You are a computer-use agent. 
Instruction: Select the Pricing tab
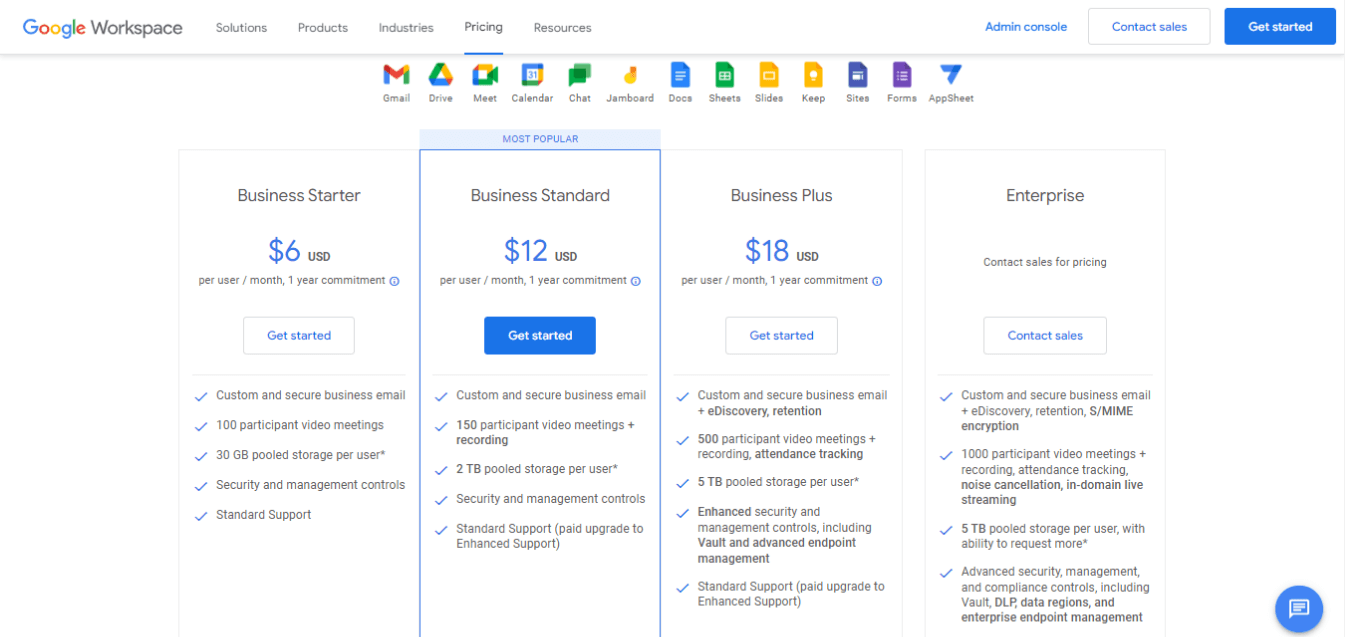click(x=484, y=27)
